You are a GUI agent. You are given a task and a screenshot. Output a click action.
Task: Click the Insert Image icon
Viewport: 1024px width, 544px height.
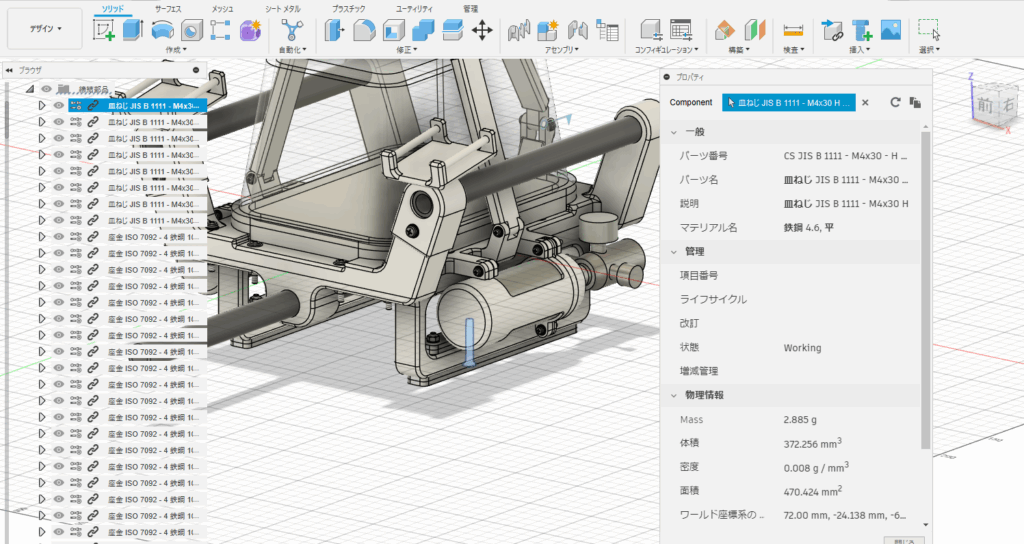tap(891, 30)
